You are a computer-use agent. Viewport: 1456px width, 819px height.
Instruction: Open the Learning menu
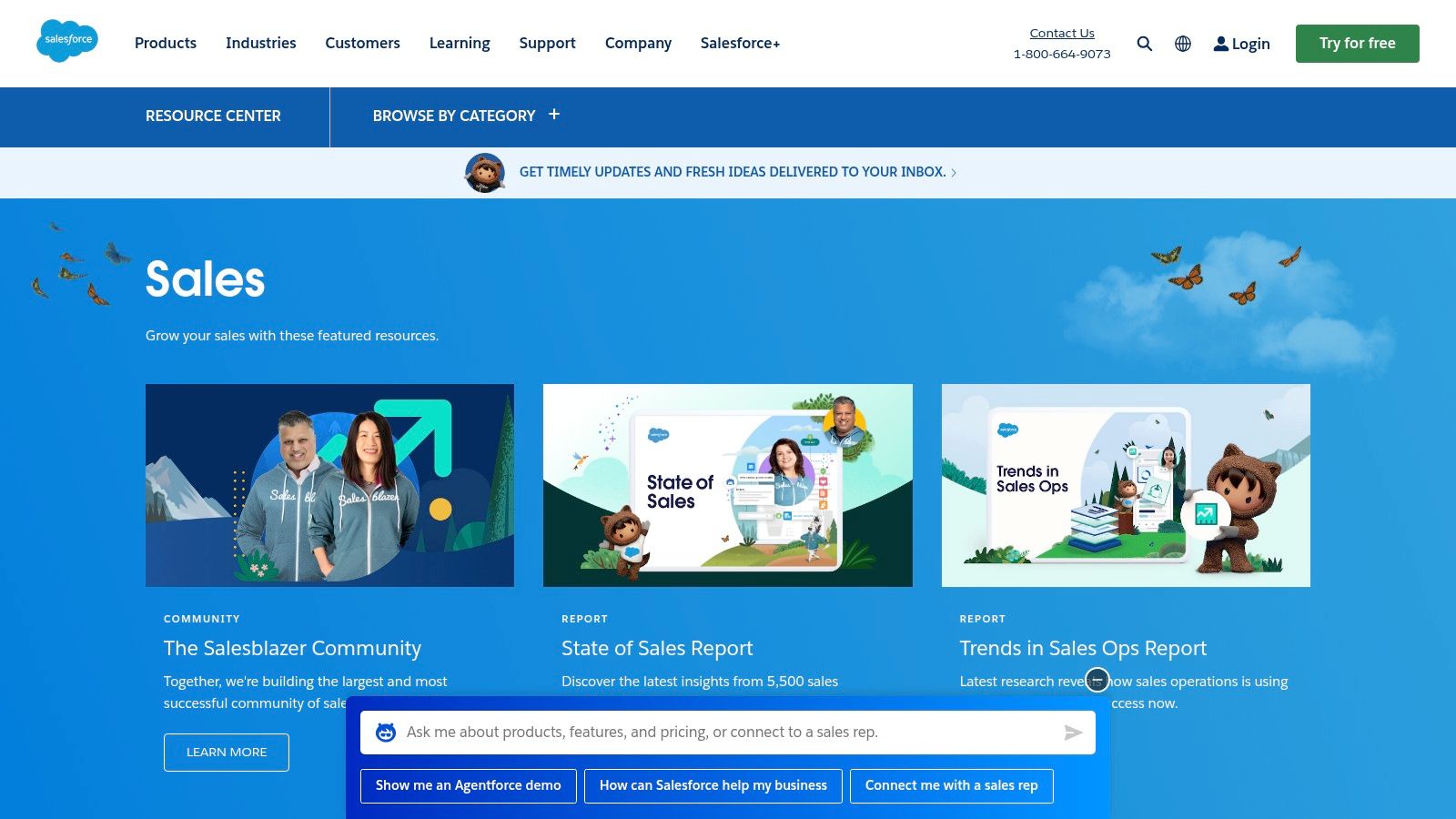click(x=460, y=43)
